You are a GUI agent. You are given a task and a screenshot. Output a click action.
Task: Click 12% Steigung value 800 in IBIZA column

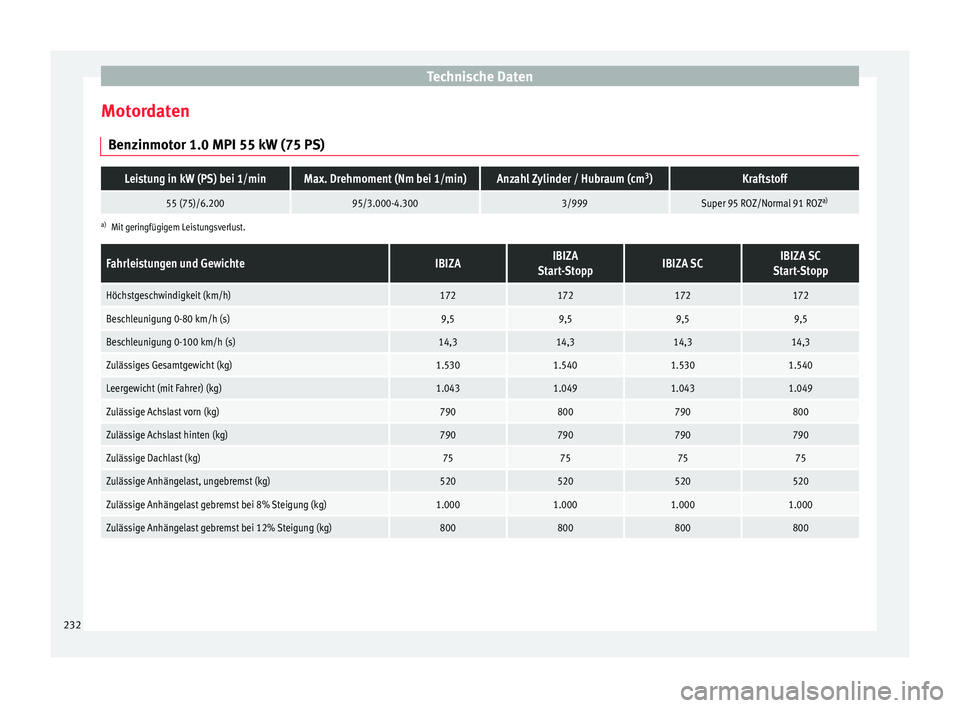(448, 528)
